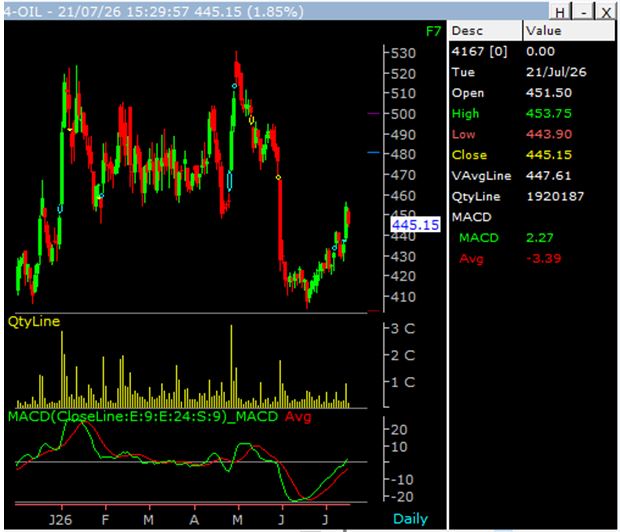Click the 480 price axis label
The image size is (620, 532).
[x=403, y=154]
